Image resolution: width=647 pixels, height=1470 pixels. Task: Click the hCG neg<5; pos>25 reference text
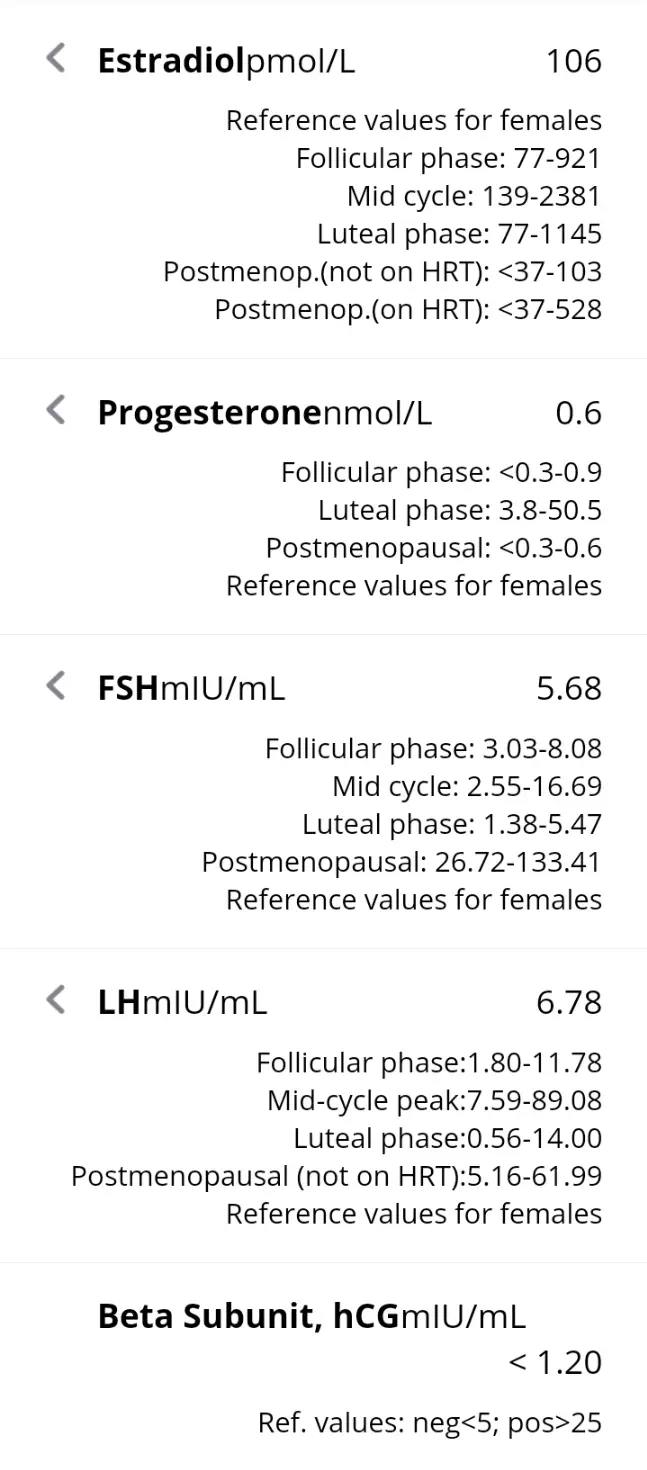tap(430, 1422)
